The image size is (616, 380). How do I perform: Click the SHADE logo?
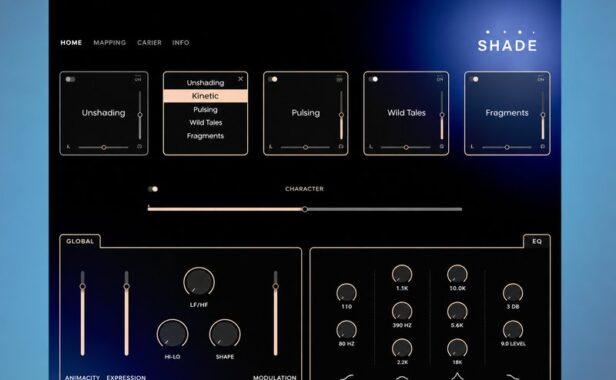click(x=507, y=42)
